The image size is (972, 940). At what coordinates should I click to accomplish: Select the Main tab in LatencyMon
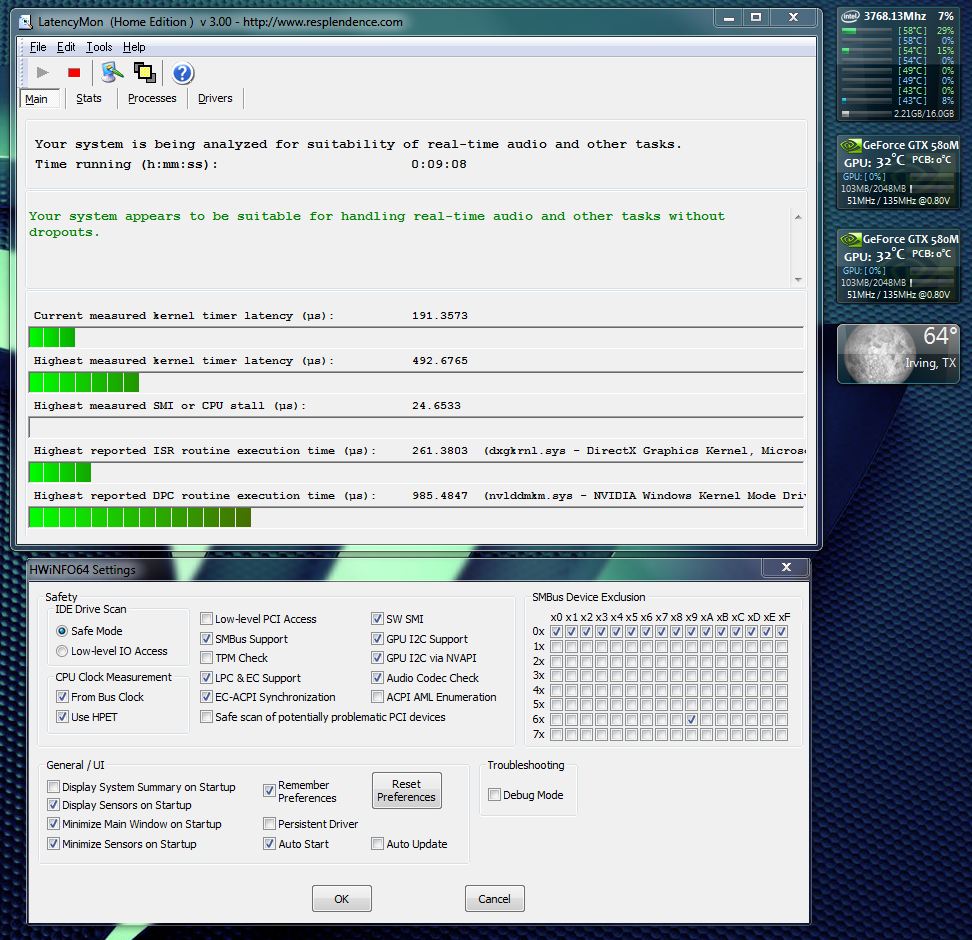37,99
